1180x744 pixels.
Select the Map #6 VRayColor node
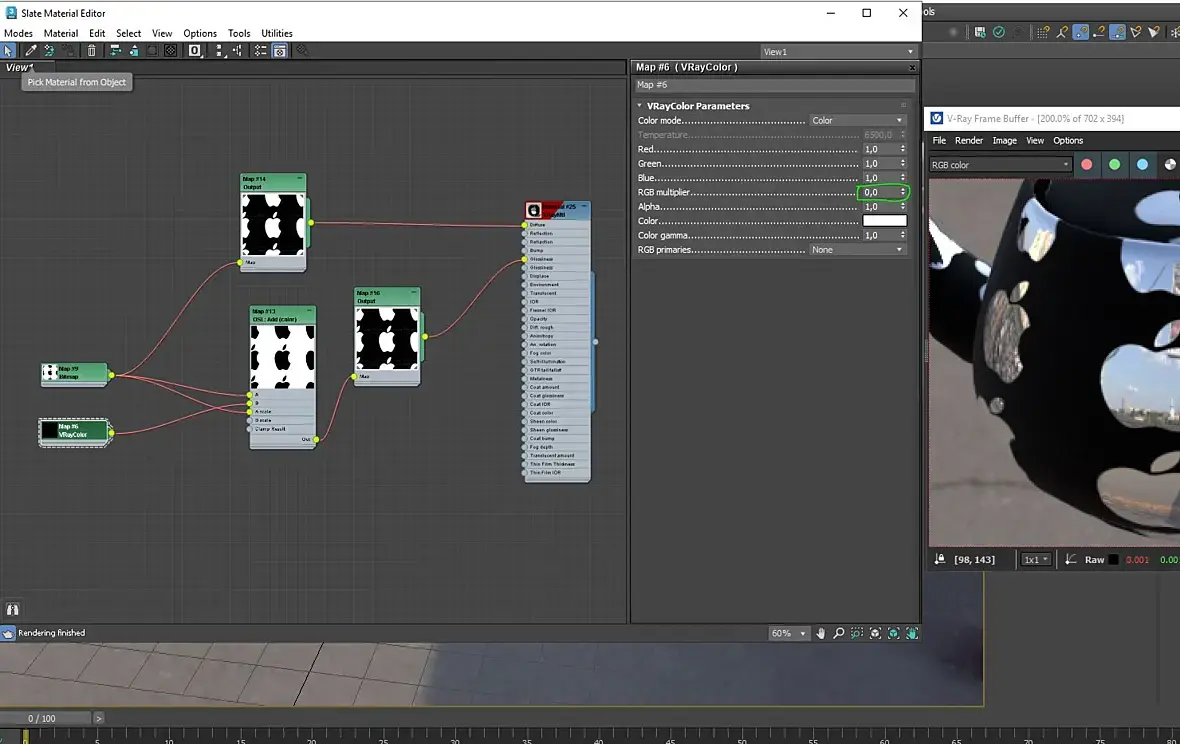[x=73, y=432]
